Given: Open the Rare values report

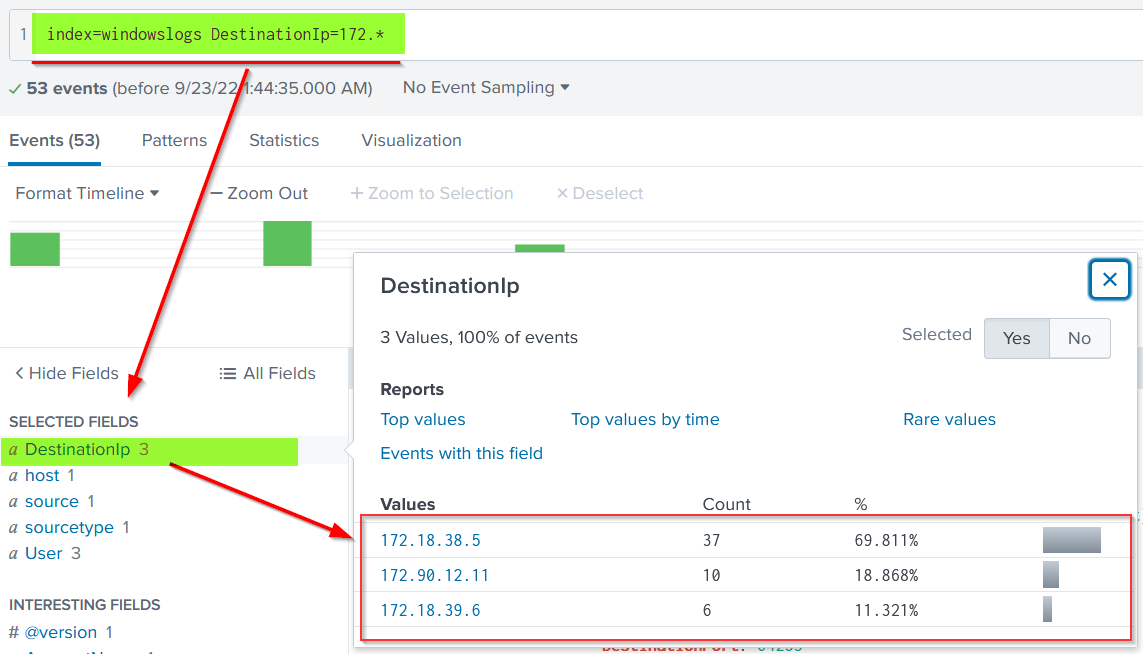Looking at the screenshot, I should tap(949, 419).
